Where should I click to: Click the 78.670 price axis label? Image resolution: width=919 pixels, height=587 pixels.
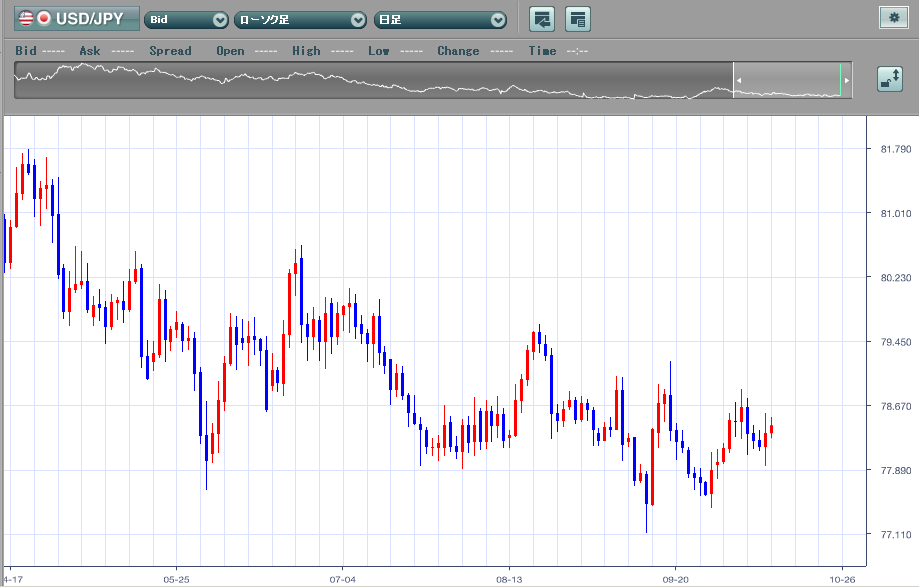coord(896,406)
